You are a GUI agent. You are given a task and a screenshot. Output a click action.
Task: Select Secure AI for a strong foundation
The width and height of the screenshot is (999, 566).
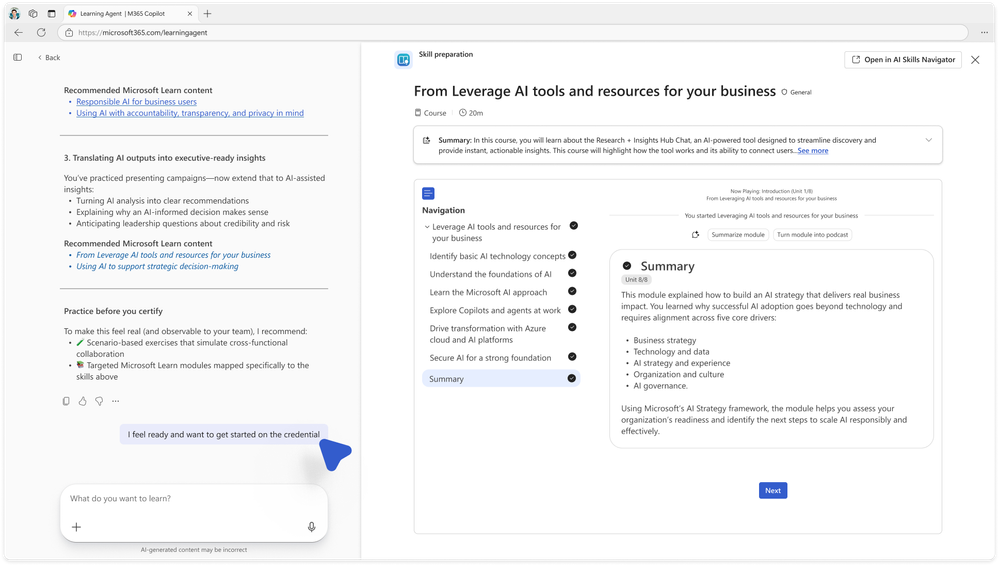point(491,358)
